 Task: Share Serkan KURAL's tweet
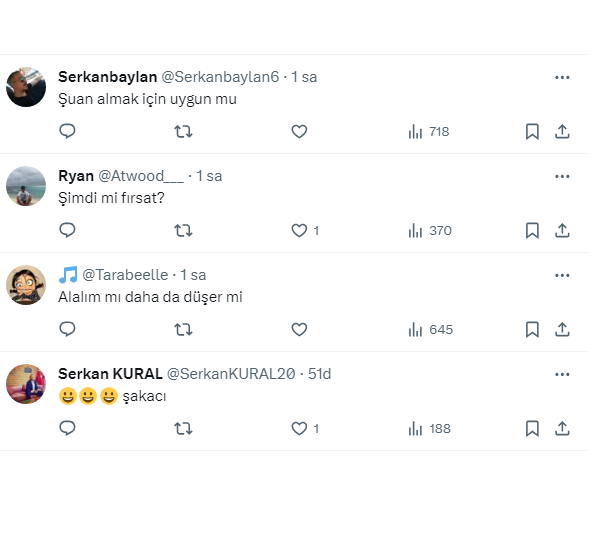[562, 428]
